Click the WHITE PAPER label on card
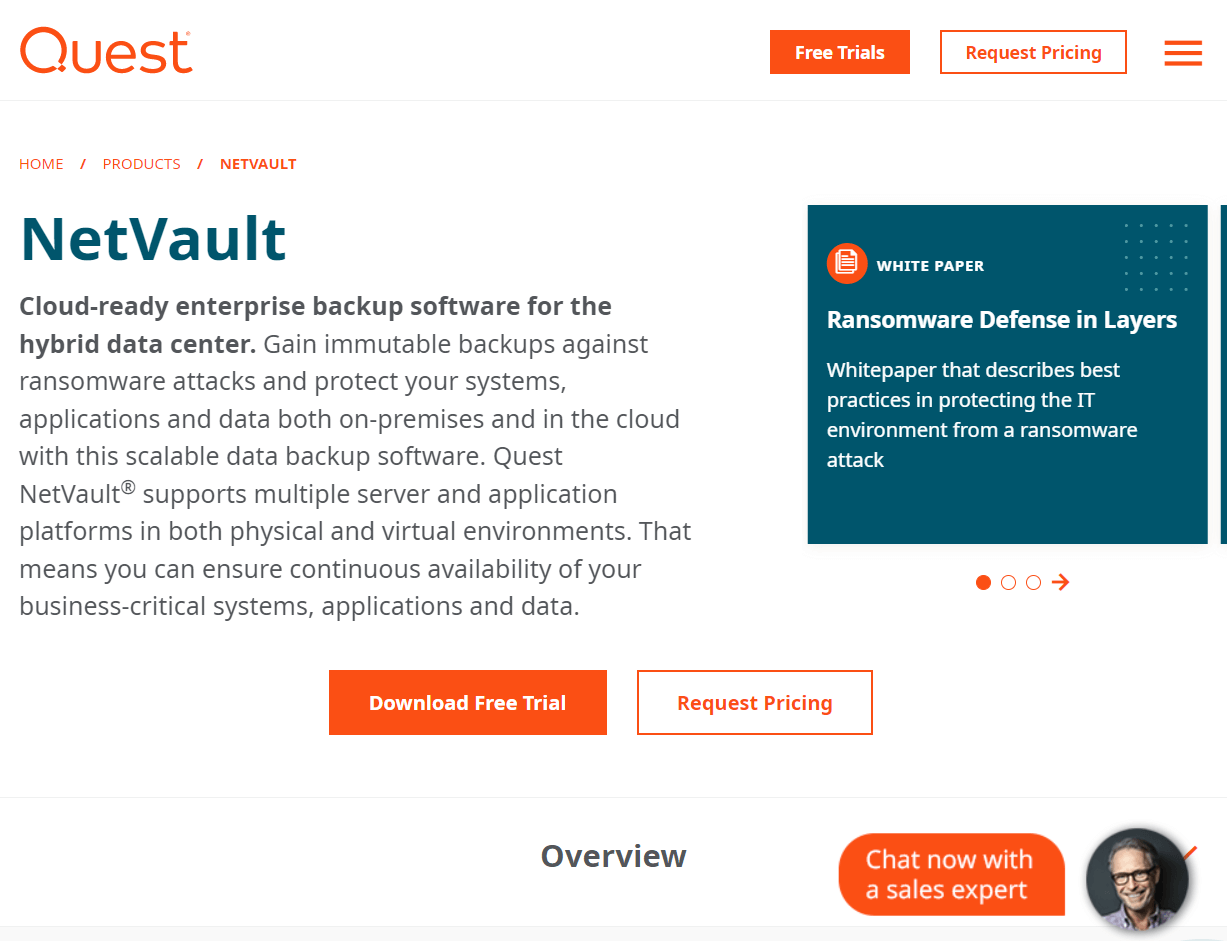The height and width of the screenshot is (941, 1227). [930, 266]
